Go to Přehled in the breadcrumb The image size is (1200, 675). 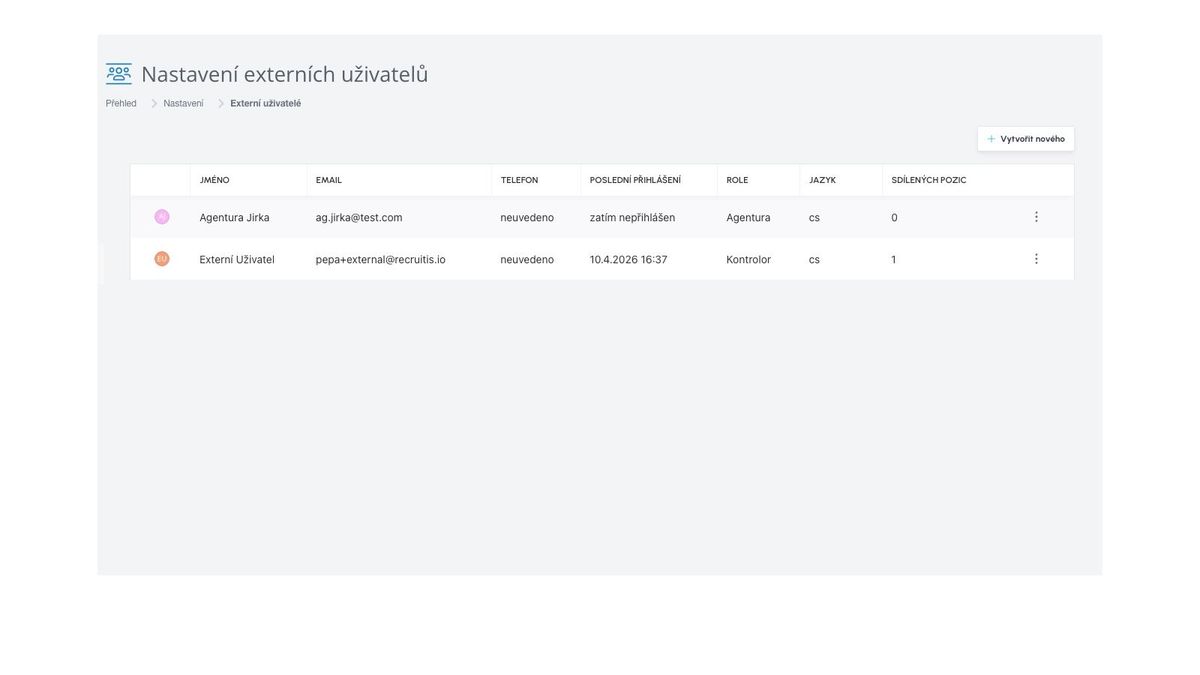(x=121, y=103)
